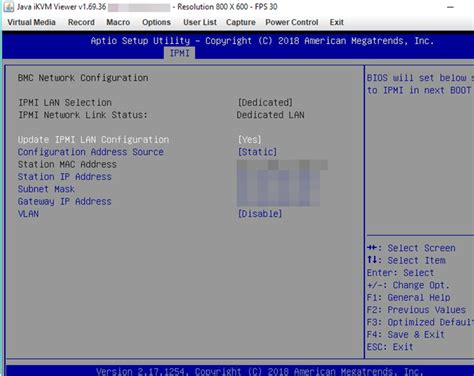Open the Options menu
Image resolution: width=474 pixels, height=376 pixels.
156,22
